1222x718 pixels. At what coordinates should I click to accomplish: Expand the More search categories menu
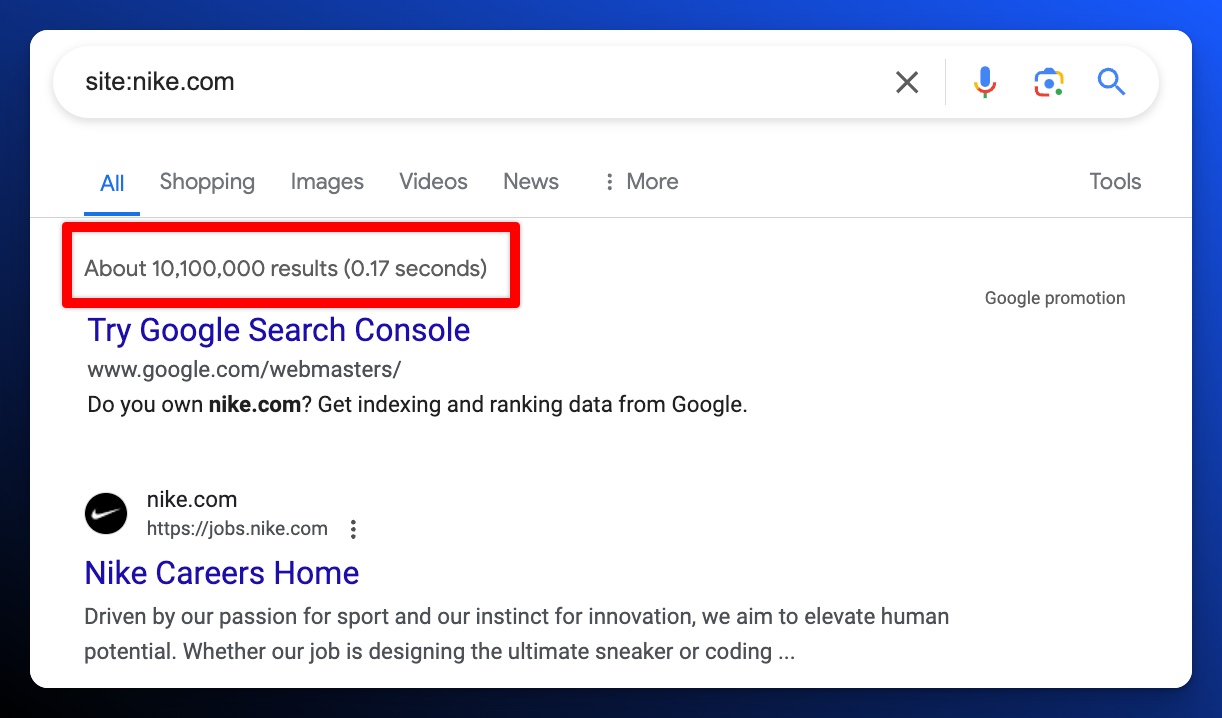[x=640, y=181]
